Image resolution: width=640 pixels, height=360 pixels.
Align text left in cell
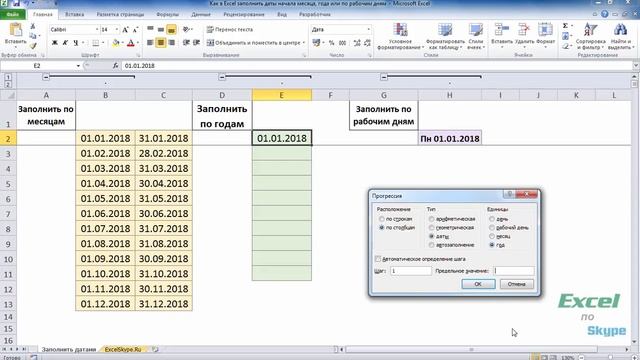pos(151,42)
